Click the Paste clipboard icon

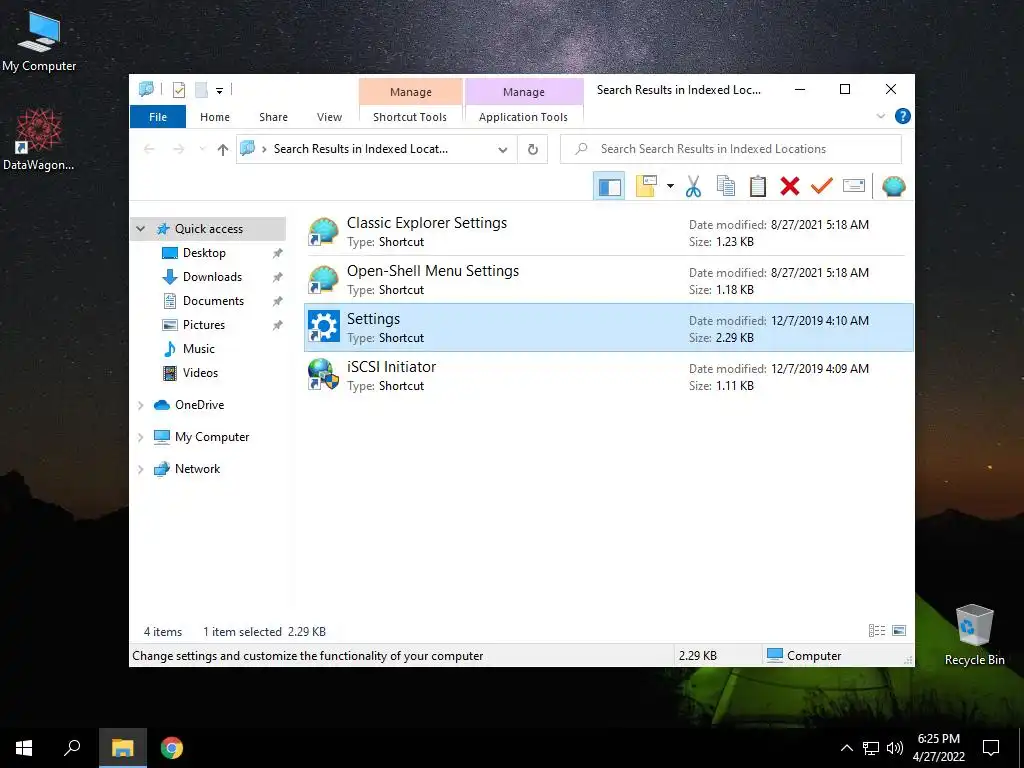click(x=758, y=187)
